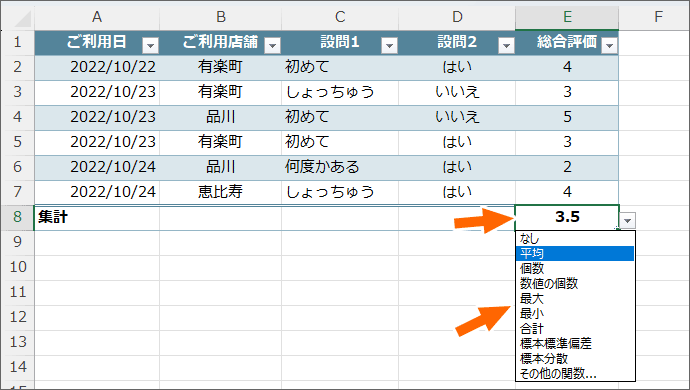Select column C header
Screen dimensions: 690x390
[x=340, y=17]
